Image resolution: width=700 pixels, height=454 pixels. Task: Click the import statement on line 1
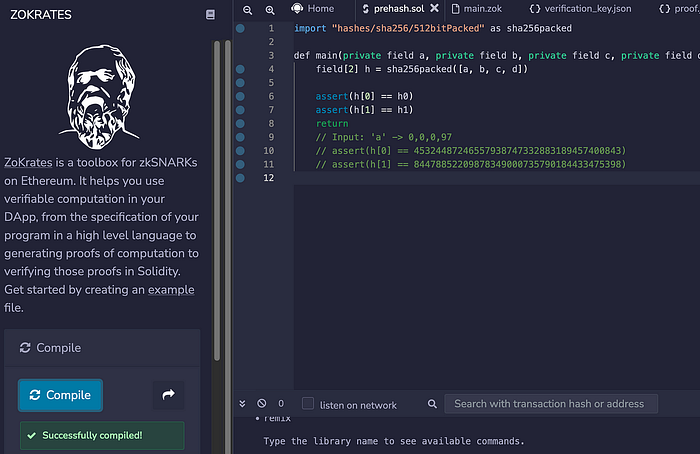pyautogui.click(x=433, y=29)
